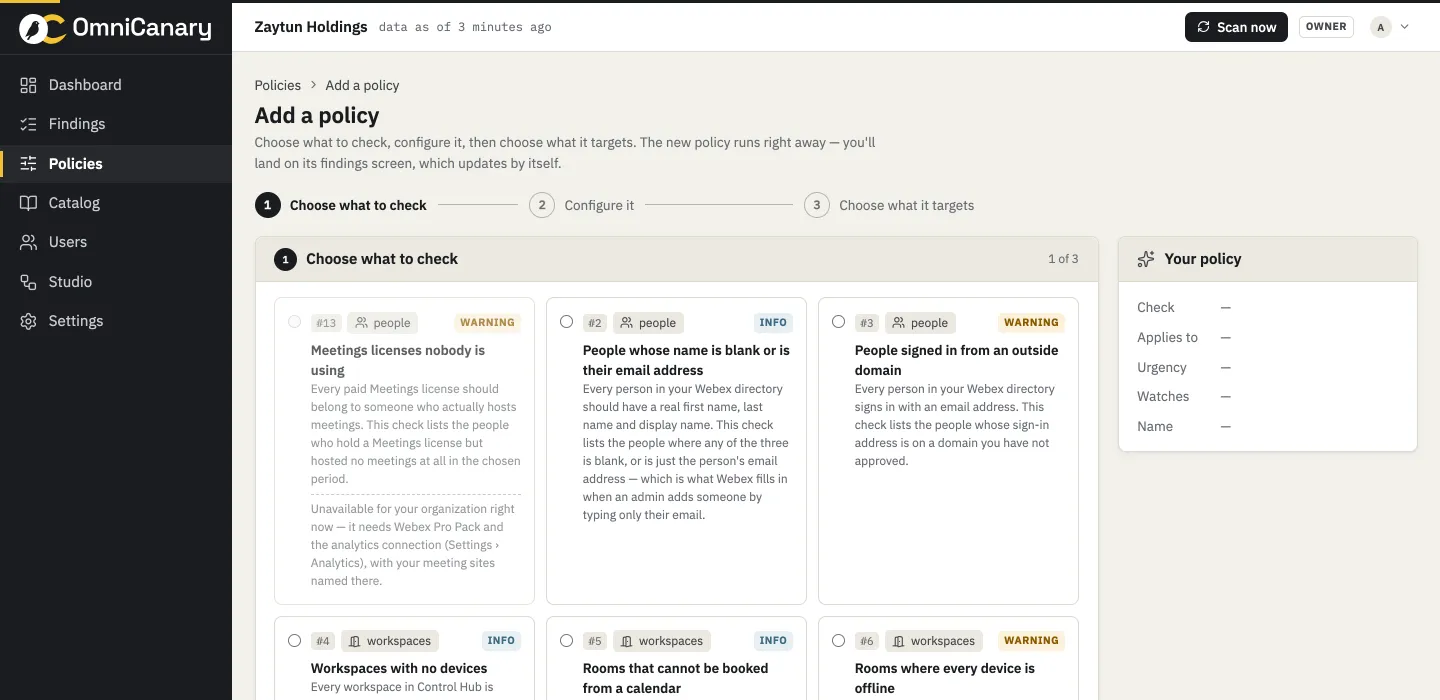
Task: Click the Watches row in Your policy
Action: [1267, 396]
